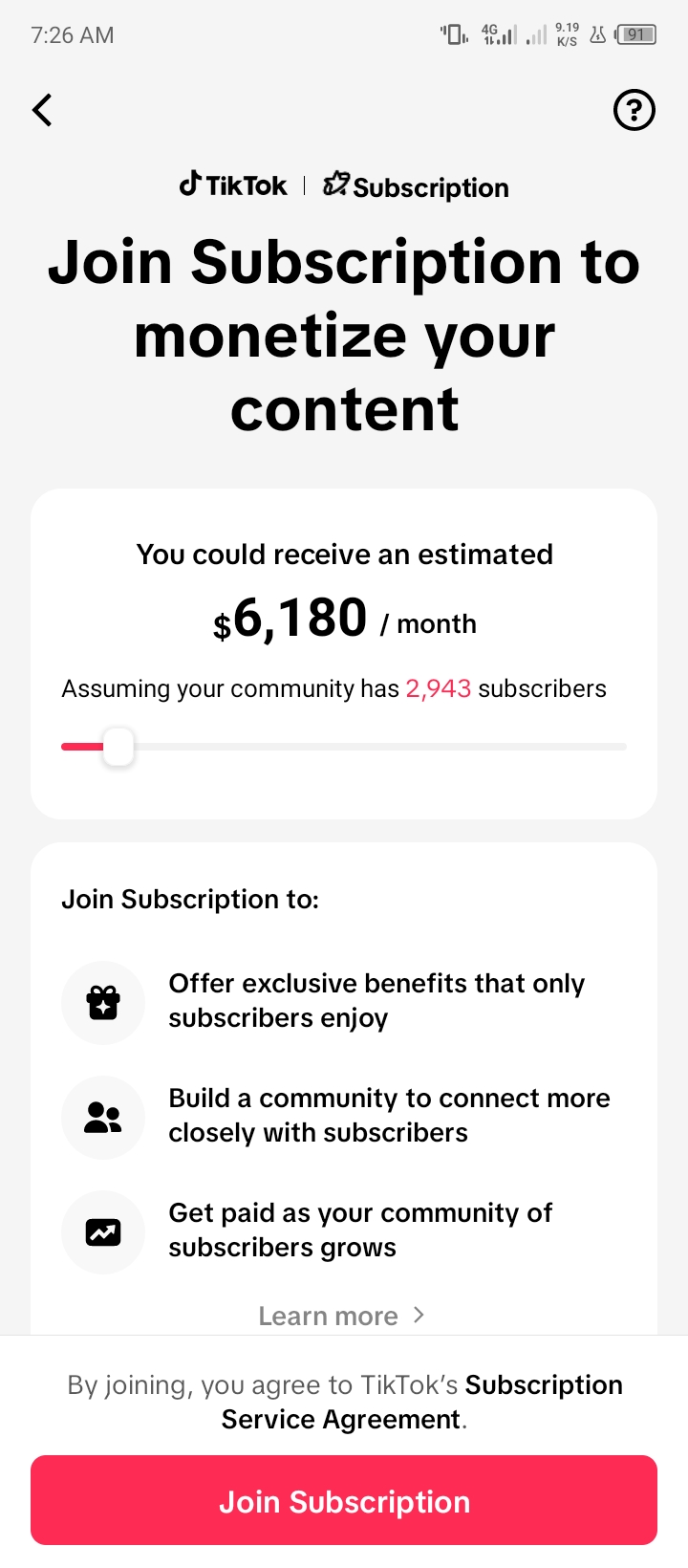Tap the back arrow icon
The image size is (688, 1568).
coord(42,110)
